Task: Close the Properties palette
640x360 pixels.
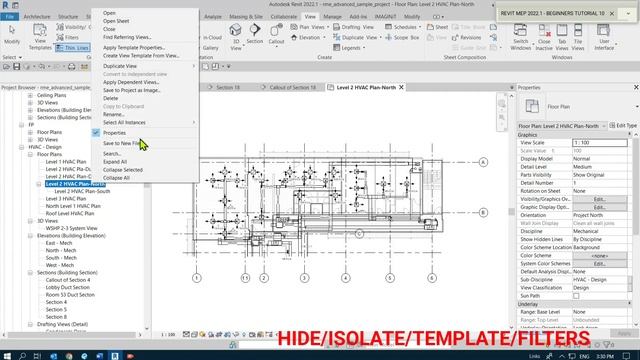Action: tap(636, 87)
